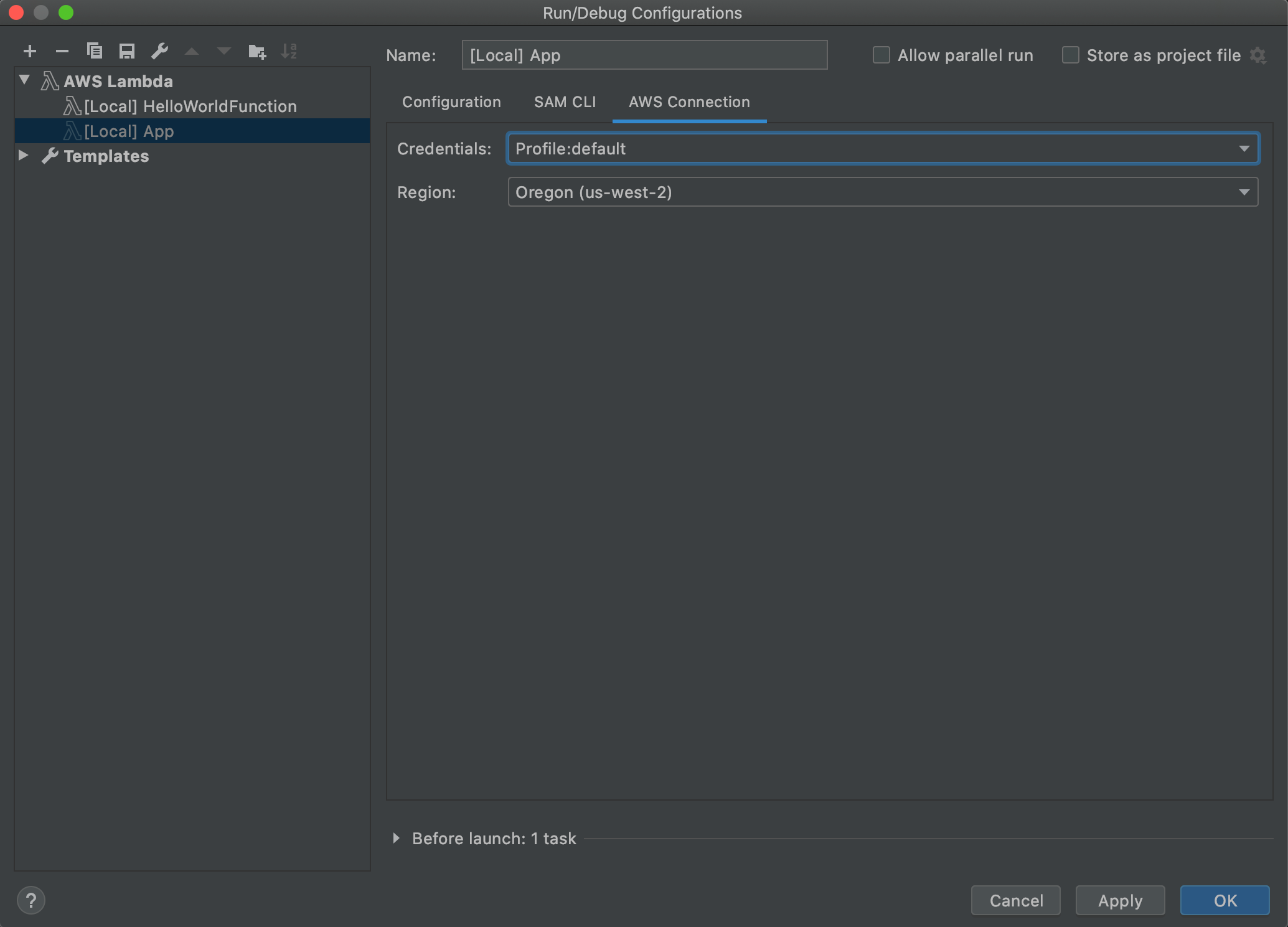Select the [Local] HelloWorldFunction configuration
Viewport: 1288px width, 927px height.
tap(190, 106)
